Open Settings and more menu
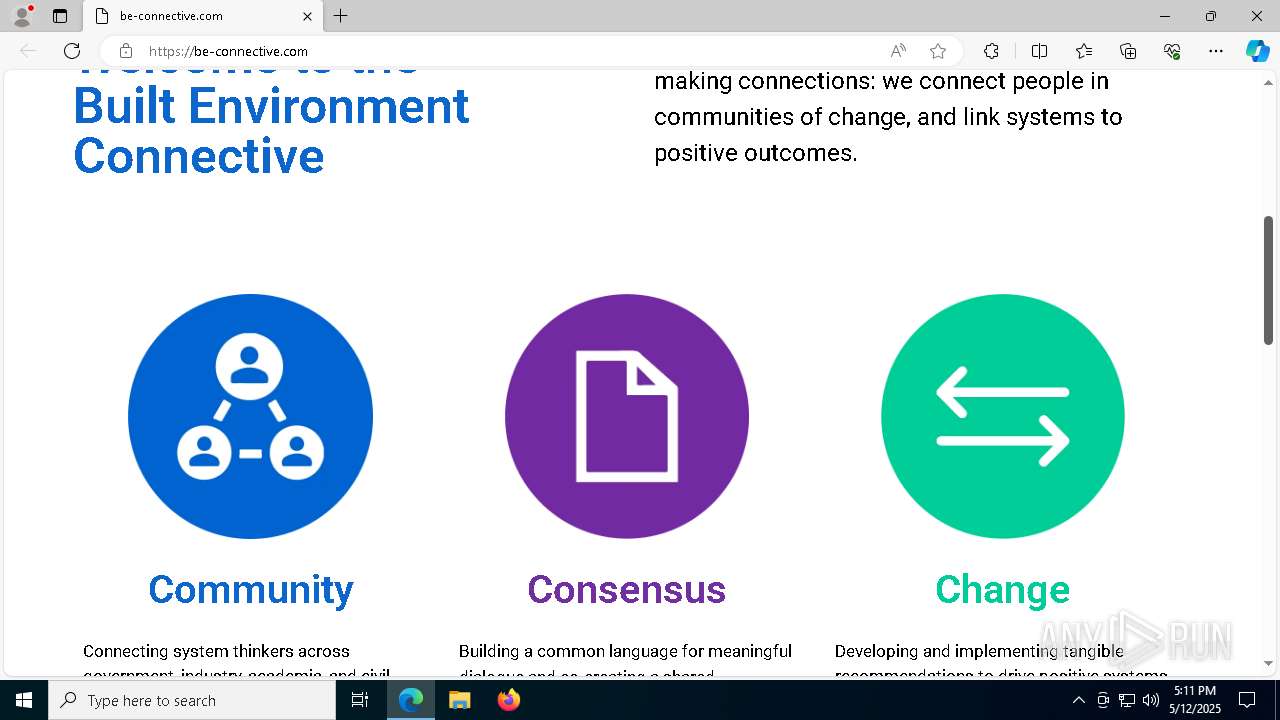This screenshot has height=720, width=1280. click(1216, 51)
